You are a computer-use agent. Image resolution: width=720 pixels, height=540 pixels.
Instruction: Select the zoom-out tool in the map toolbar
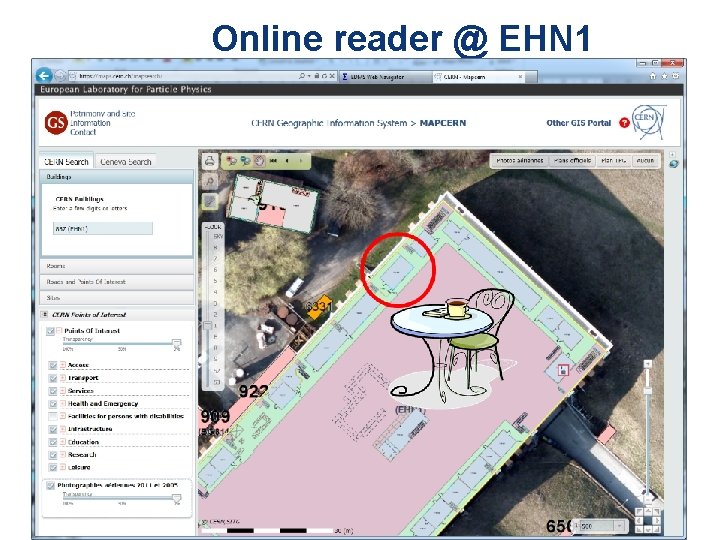[x=245, y=161]
